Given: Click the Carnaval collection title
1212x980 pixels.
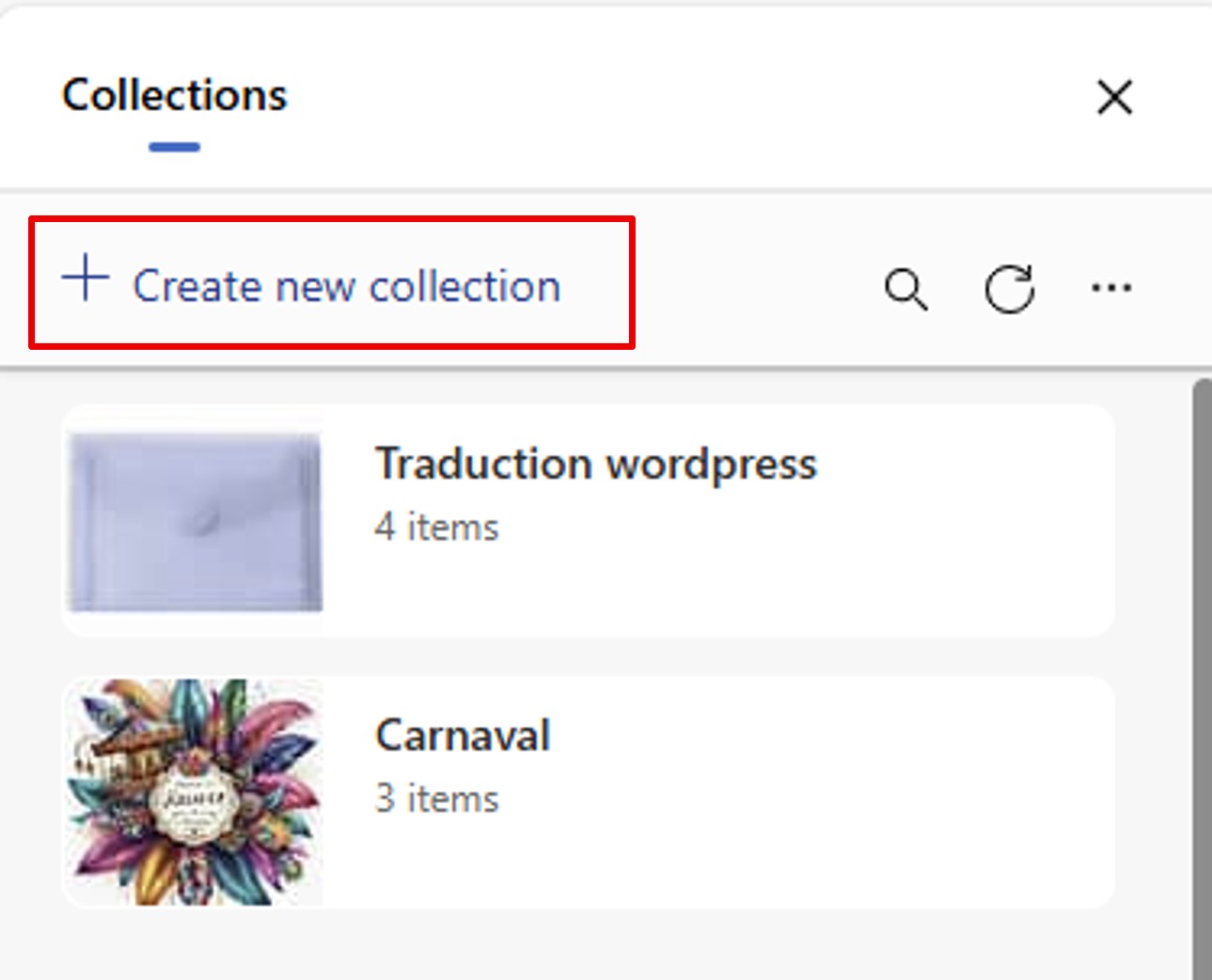Looking at the screenshot, I should [463, 735].
